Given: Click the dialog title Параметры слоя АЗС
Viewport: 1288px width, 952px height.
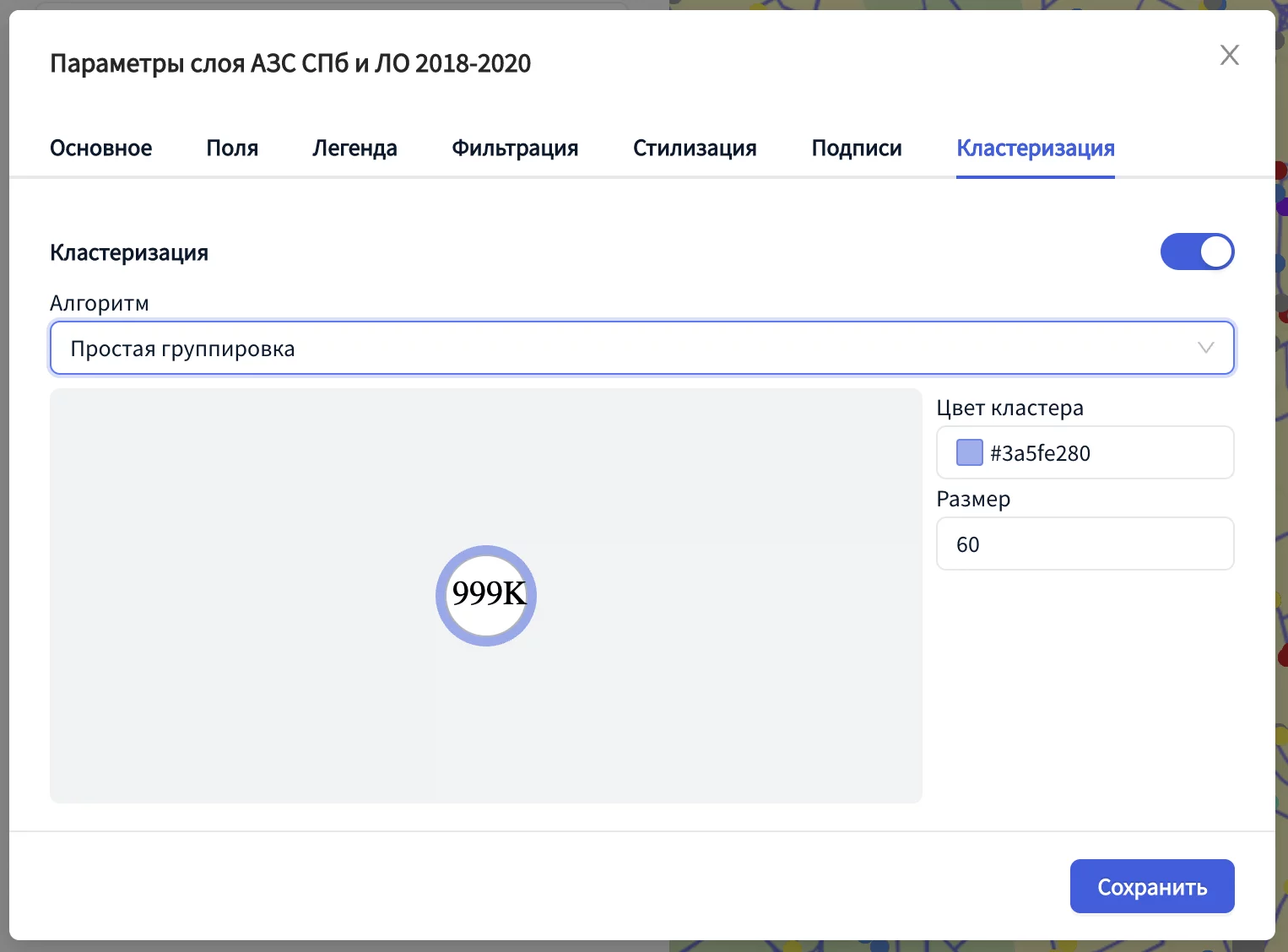Looking at the screenshot, I should click(290, 64).
